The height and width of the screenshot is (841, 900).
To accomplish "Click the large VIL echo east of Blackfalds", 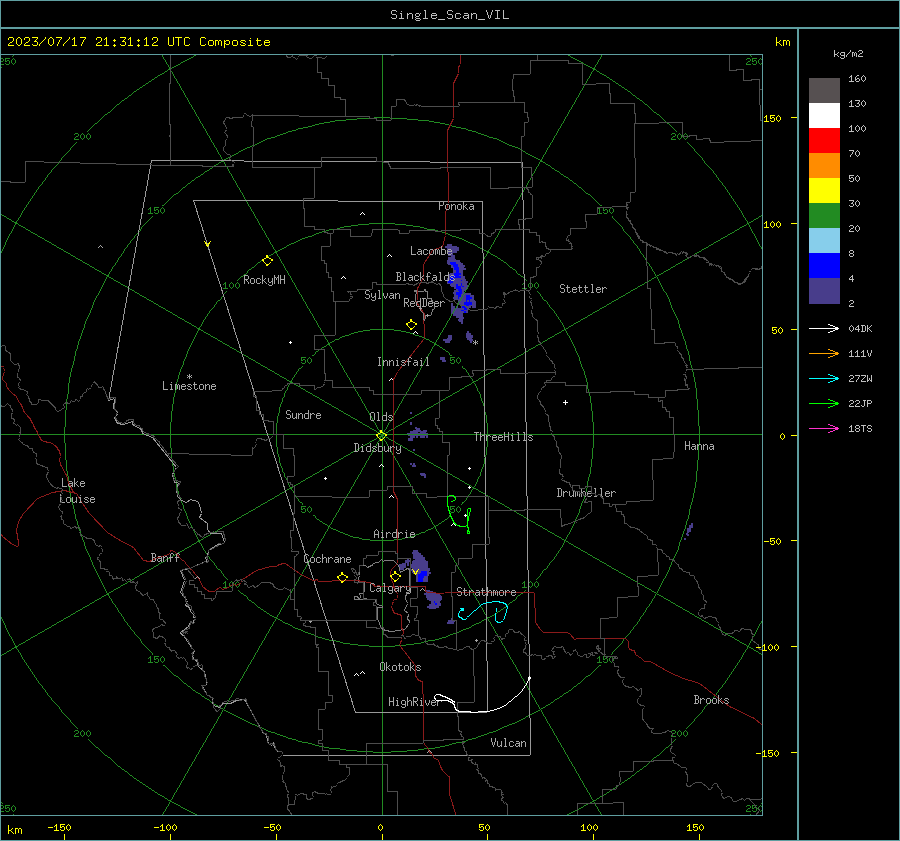I will [460, 286].
